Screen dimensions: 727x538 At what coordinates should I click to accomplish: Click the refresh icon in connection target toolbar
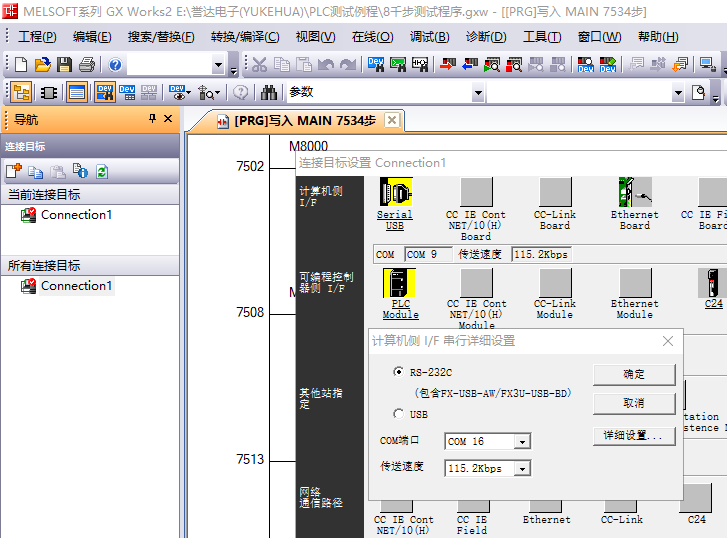102,172
